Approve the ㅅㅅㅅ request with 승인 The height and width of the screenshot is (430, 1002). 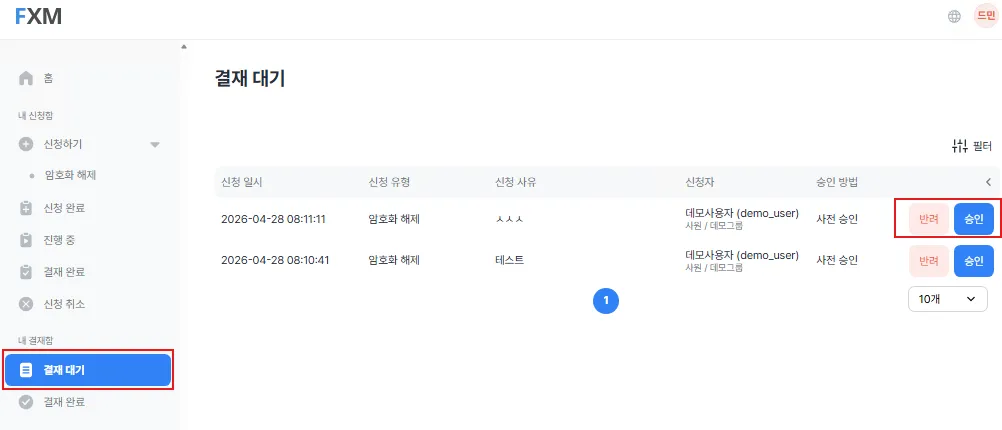point(974,219)
